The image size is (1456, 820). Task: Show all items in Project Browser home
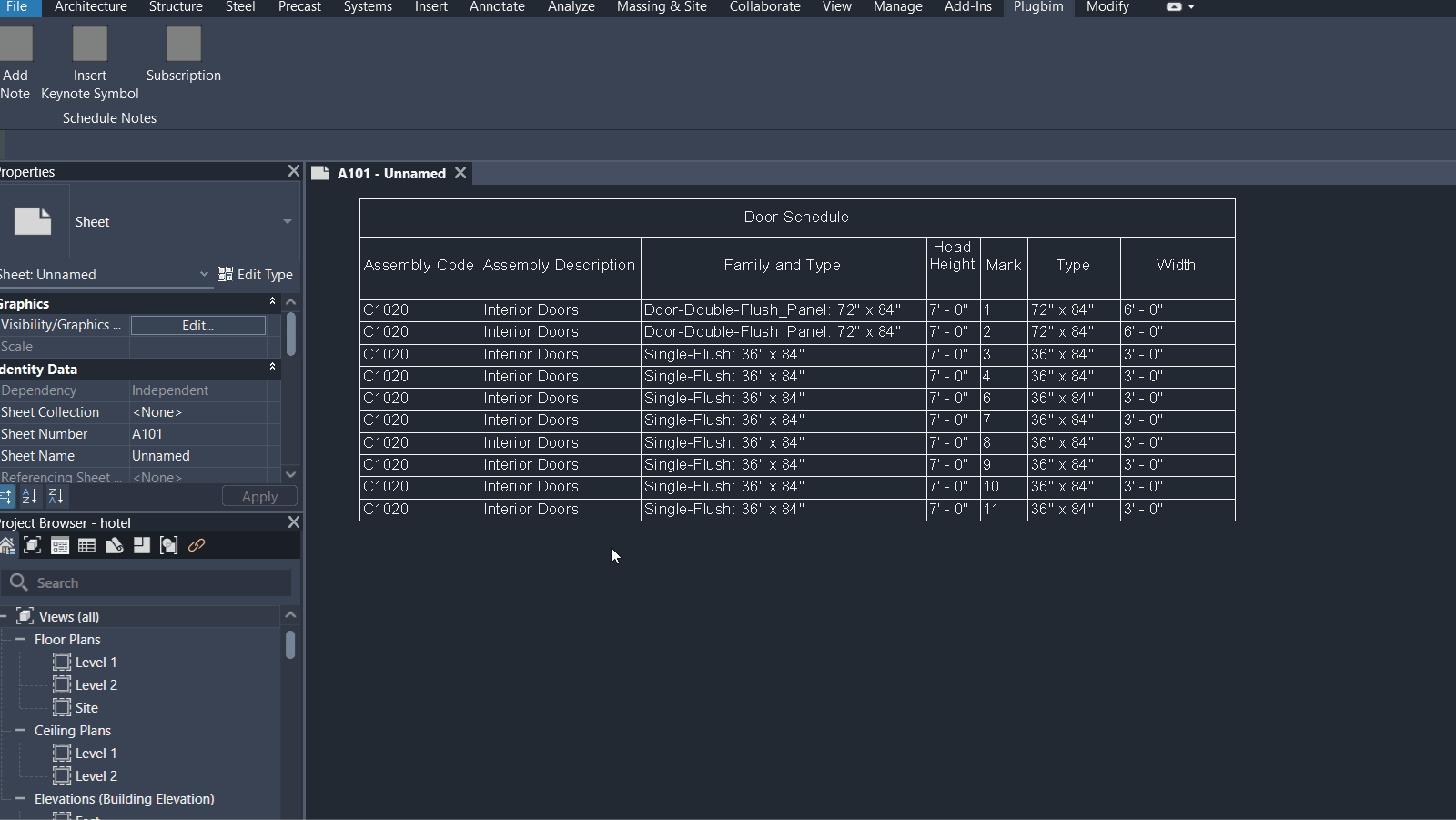[7, 545]
